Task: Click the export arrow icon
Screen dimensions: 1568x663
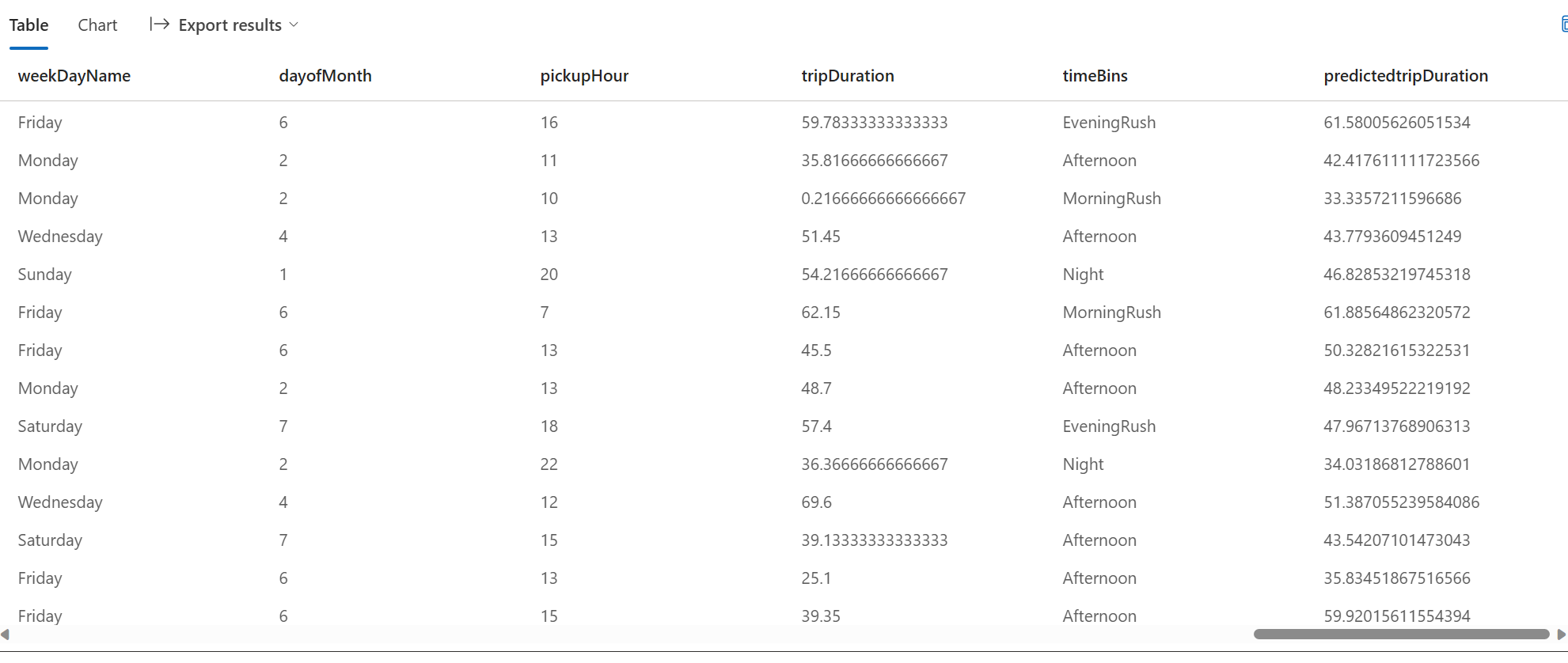Action: [159, 25]
